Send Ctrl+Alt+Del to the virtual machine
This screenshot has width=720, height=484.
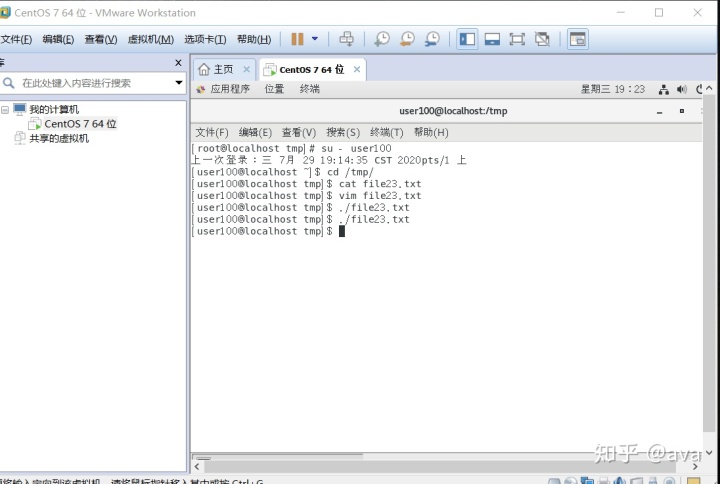[x=346, y=39]
